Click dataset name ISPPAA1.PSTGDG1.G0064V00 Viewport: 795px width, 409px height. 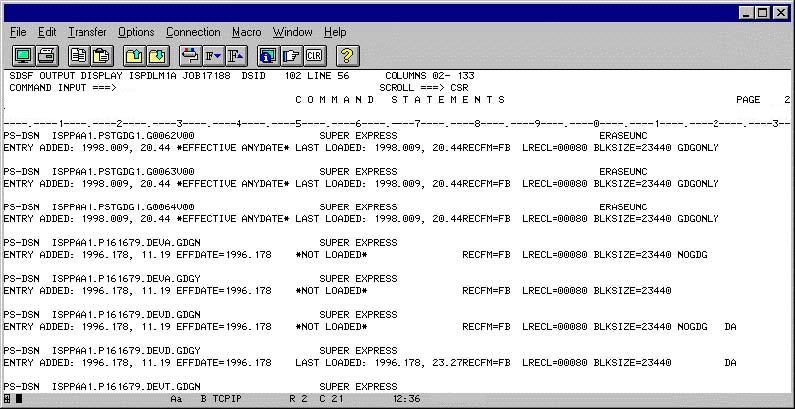pyautogui.click(x=123, y=207)
